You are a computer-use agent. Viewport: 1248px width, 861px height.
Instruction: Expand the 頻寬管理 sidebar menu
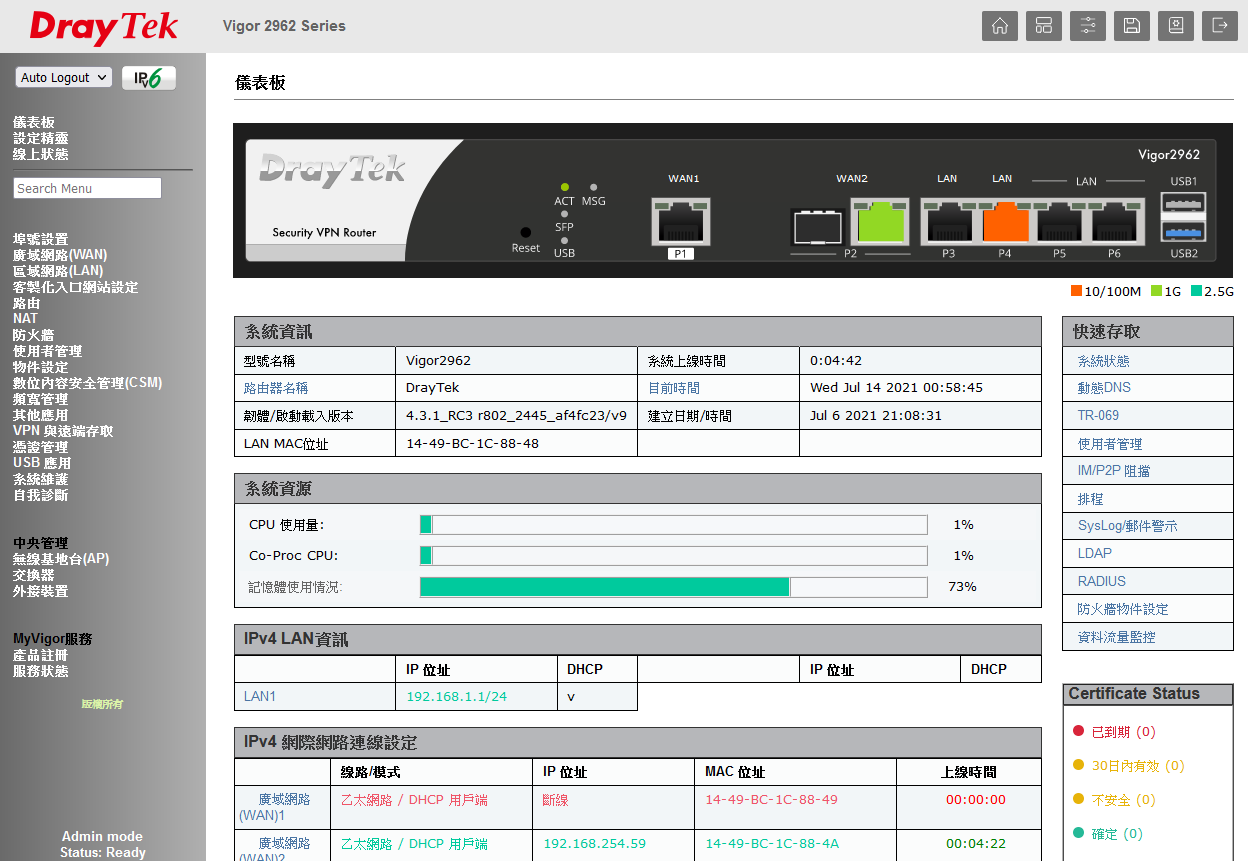coord(41,399)
